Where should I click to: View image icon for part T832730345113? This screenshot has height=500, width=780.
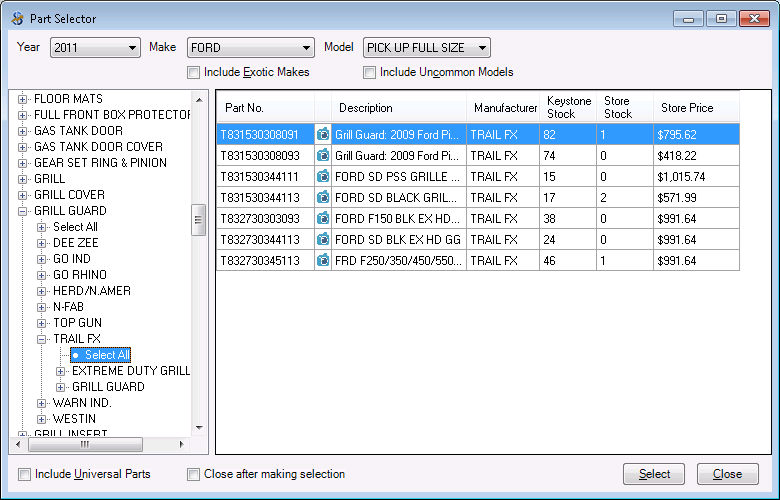[323, 260]
